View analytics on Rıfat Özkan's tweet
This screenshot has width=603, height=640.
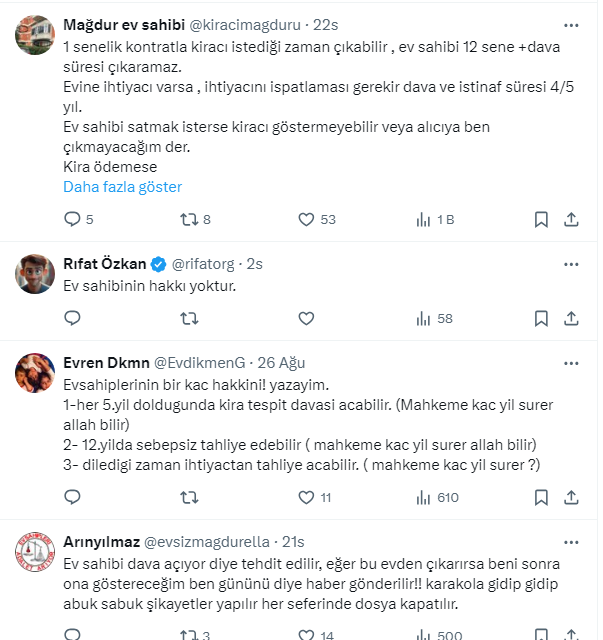tap(423, 318)
